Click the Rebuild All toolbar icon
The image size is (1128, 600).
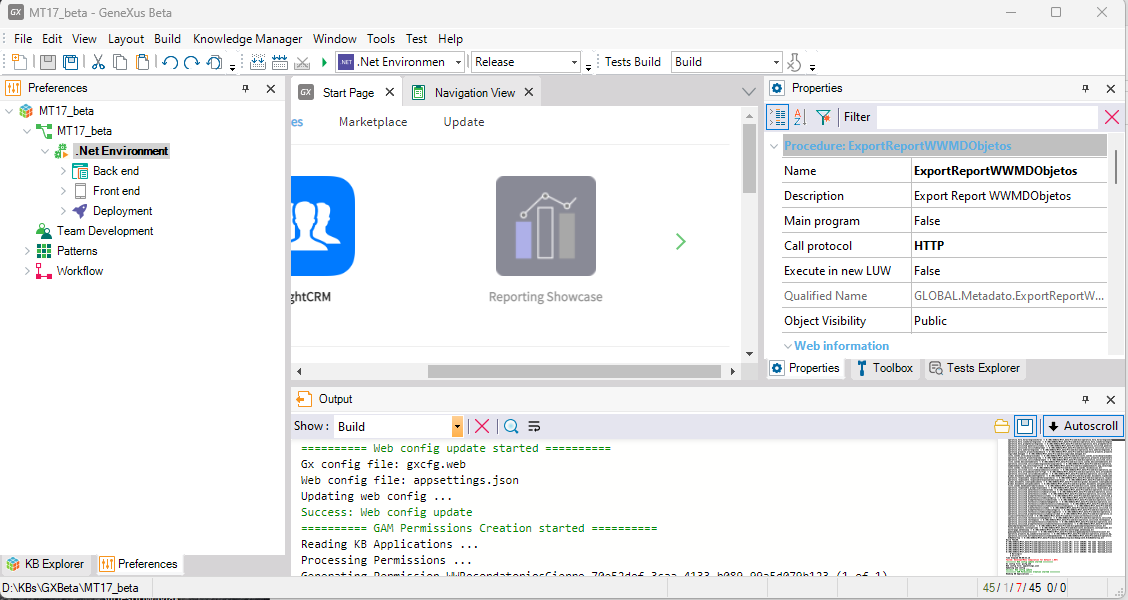click(280, 62)
